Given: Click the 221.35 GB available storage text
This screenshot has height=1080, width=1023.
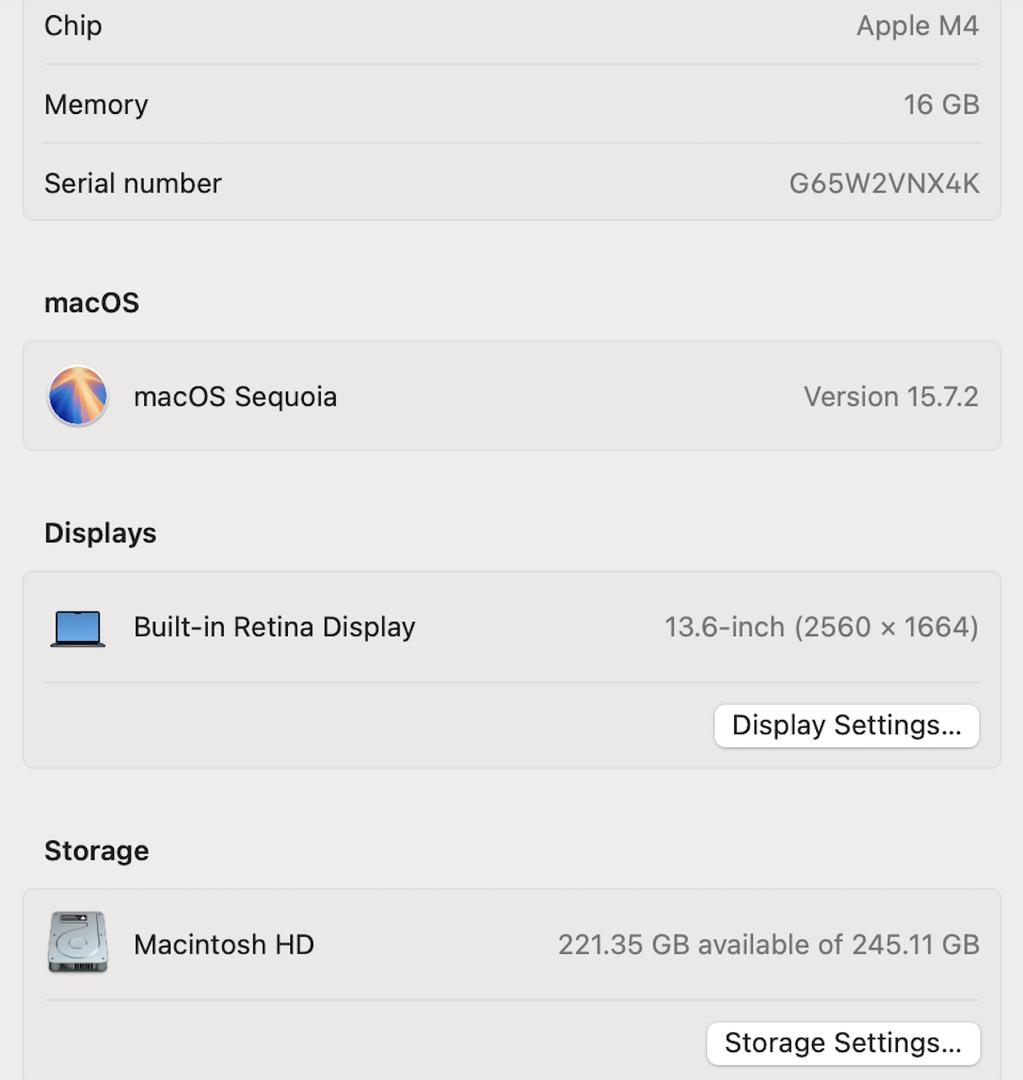Looking at the screenshot, I should click(x=768, y=944).
